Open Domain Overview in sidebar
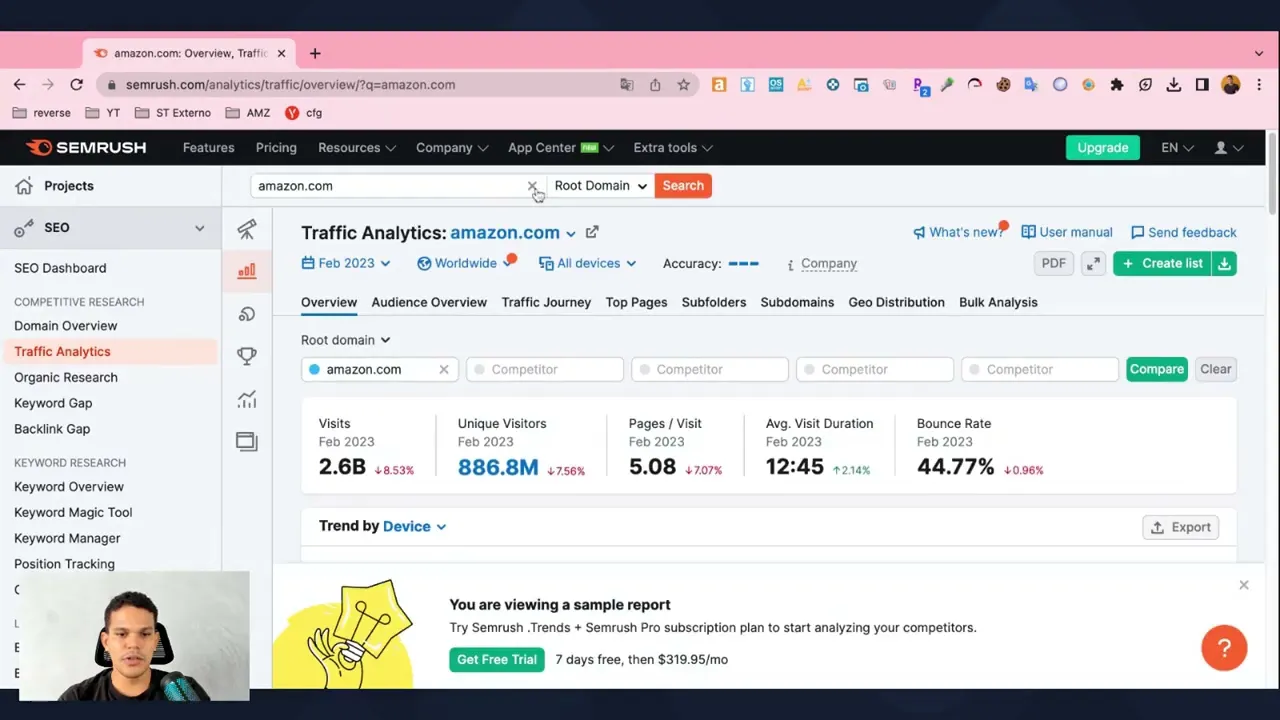 tap(66, 326)
